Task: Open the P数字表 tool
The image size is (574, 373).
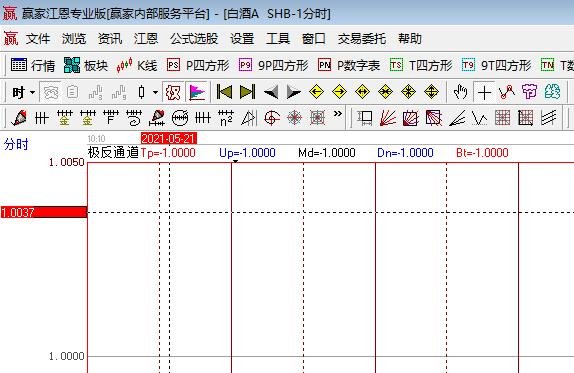Action: (x=349, y=65)
